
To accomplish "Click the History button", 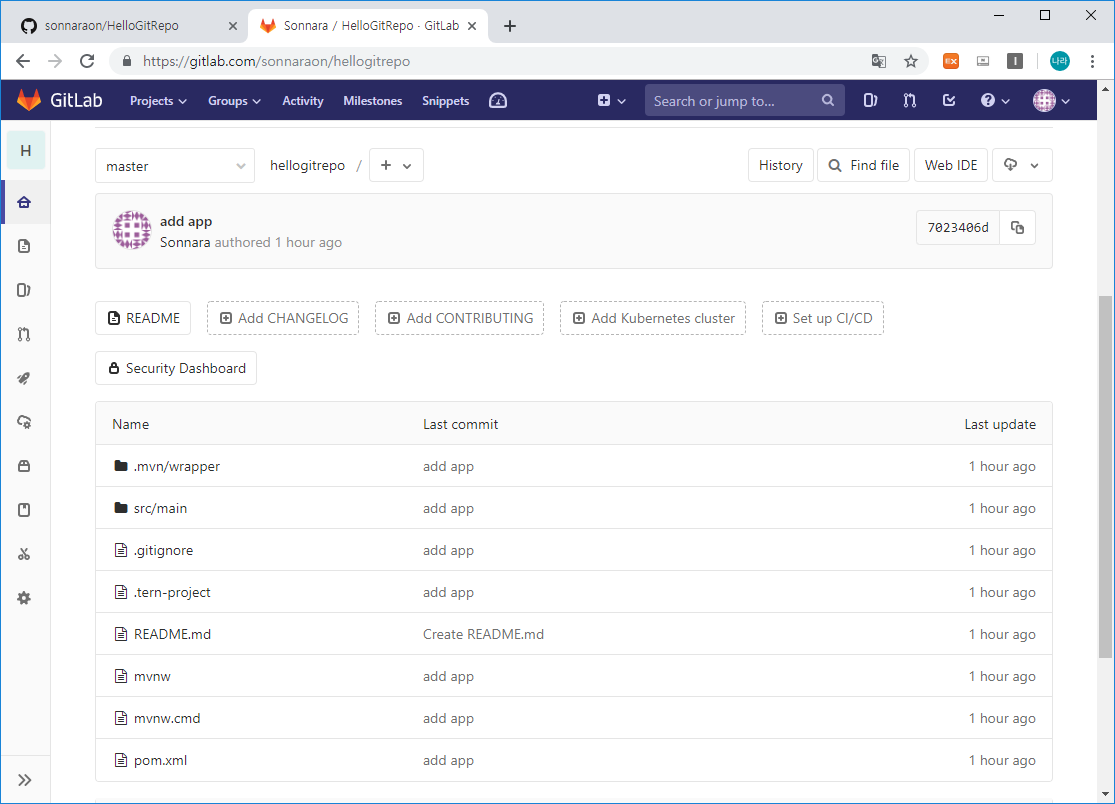I will tap(780, 165).
